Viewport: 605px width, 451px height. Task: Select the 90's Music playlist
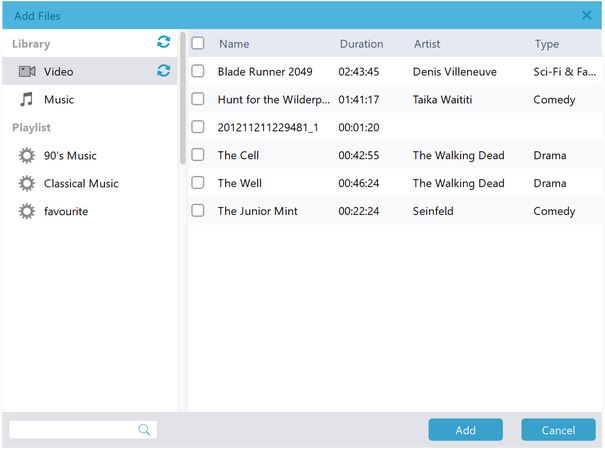[x=70, y=156]
